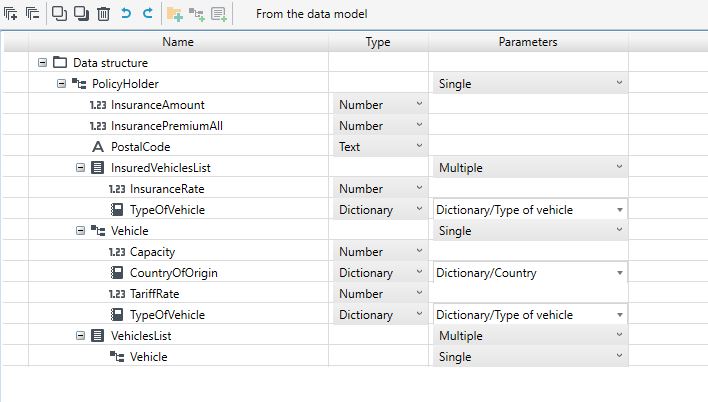Click the Capacity number icon
This screenshot has width=708, height=402.
pyautogui.click(x=117, y=252)
